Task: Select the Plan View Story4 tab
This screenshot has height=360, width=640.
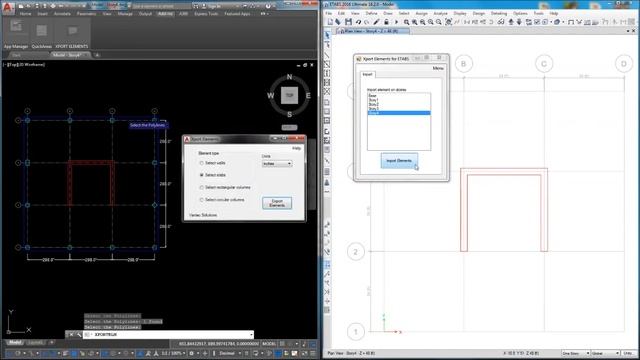Action: [x=373, y=31]
